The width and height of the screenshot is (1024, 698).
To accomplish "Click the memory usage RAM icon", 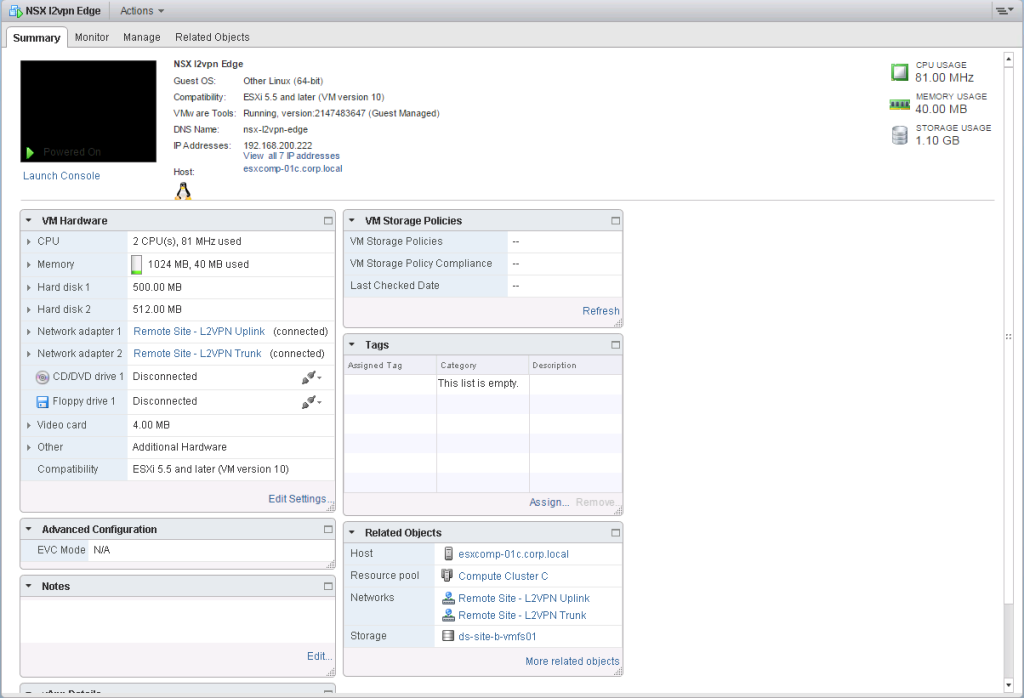I will click(x=899, y=104).
